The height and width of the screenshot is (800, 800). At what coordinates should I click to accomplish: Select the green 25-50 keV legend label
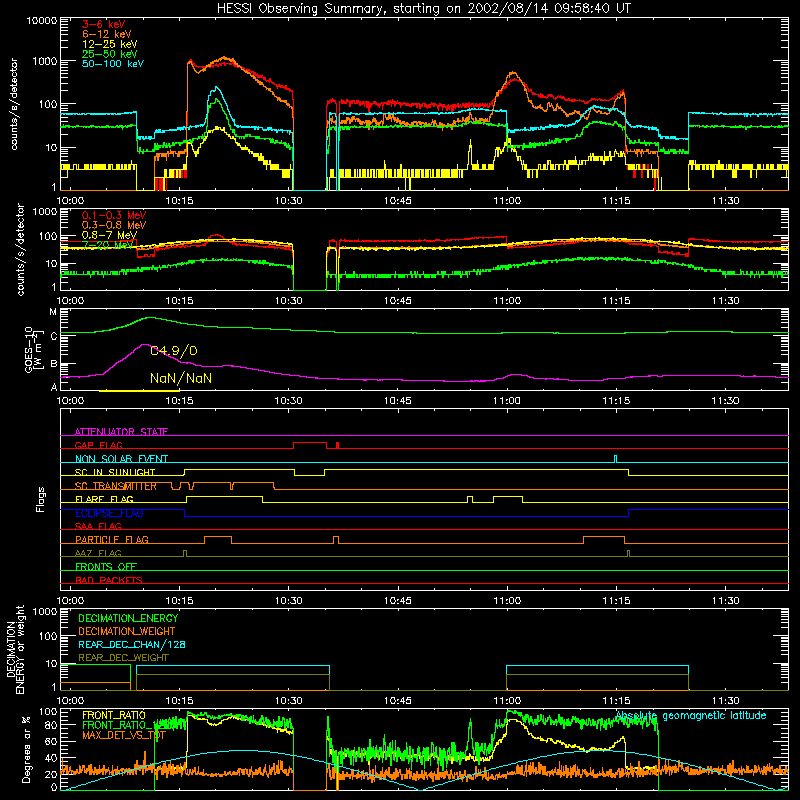110,54
